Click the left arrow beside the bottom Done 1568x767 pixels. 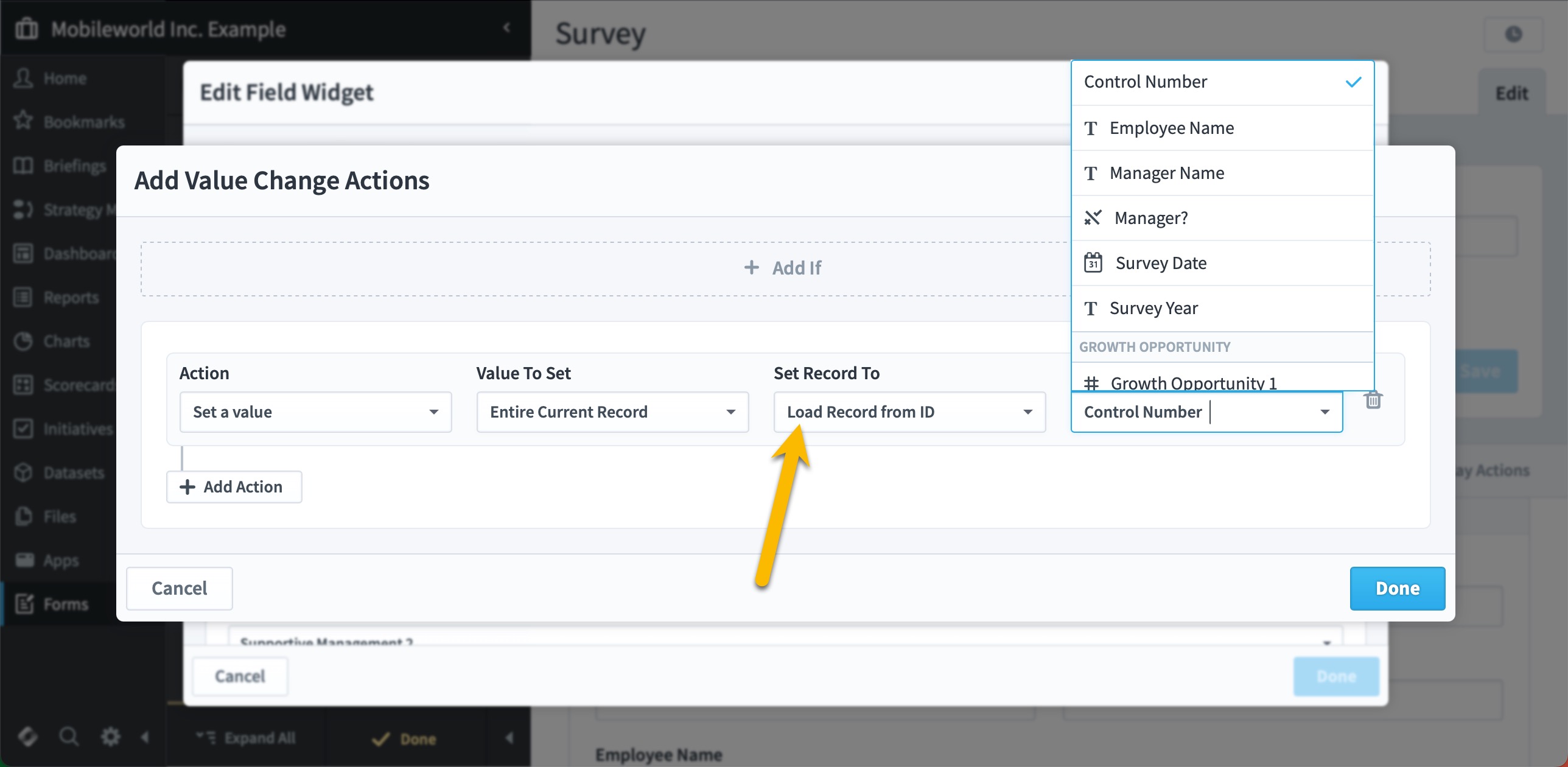(509, 738)
